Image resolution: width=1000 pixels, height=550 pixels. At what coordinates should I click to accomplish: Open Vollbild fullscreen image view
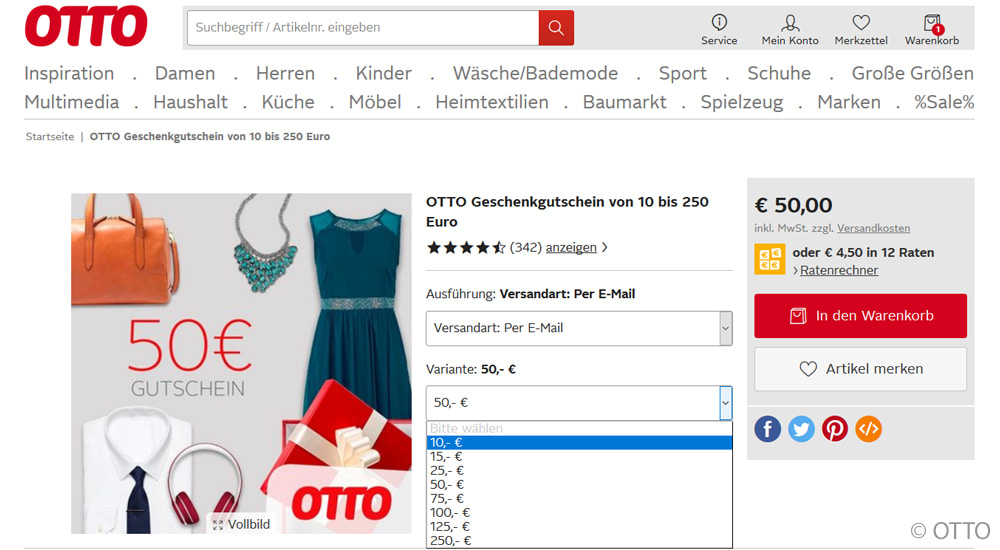(242, 524)
